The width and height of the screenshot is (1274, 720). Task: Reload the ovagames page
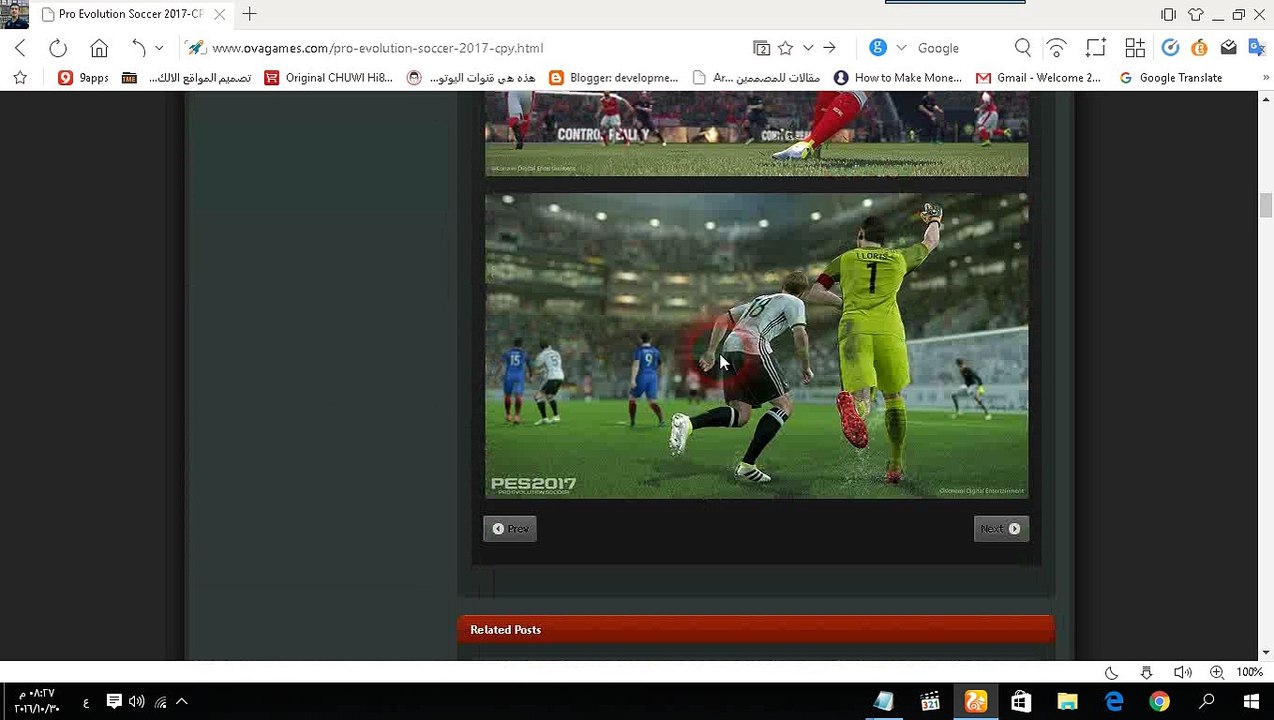click(58, 48)
